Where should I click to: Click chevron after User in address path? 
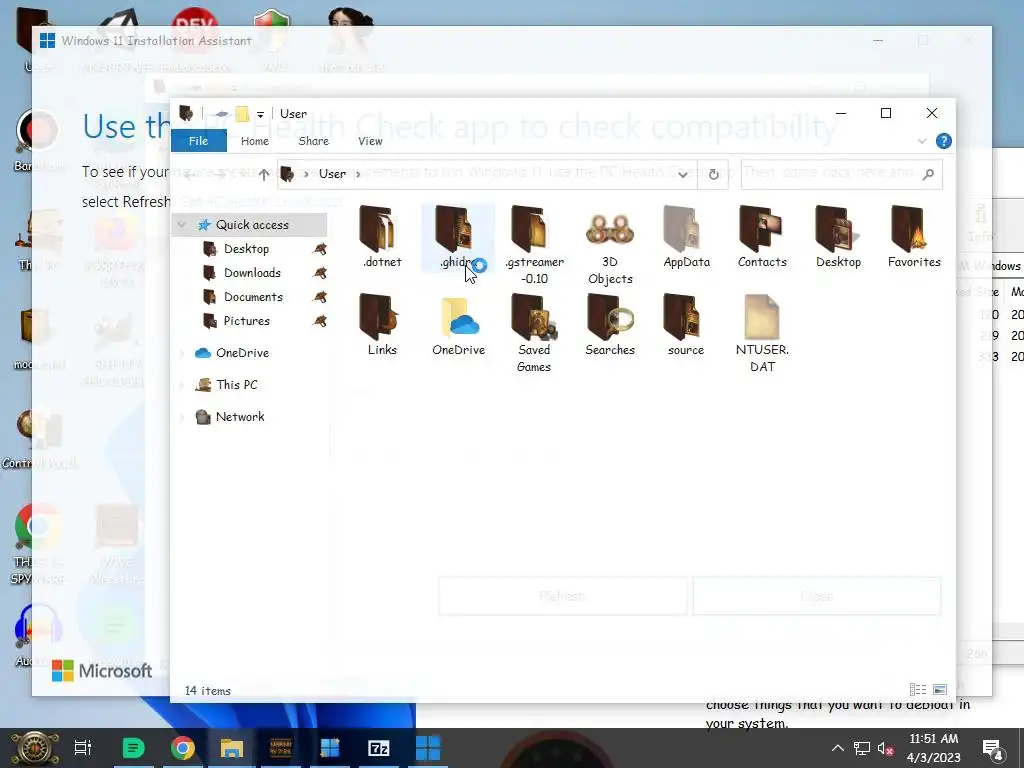pyautogui.click(x=358, y=174)
